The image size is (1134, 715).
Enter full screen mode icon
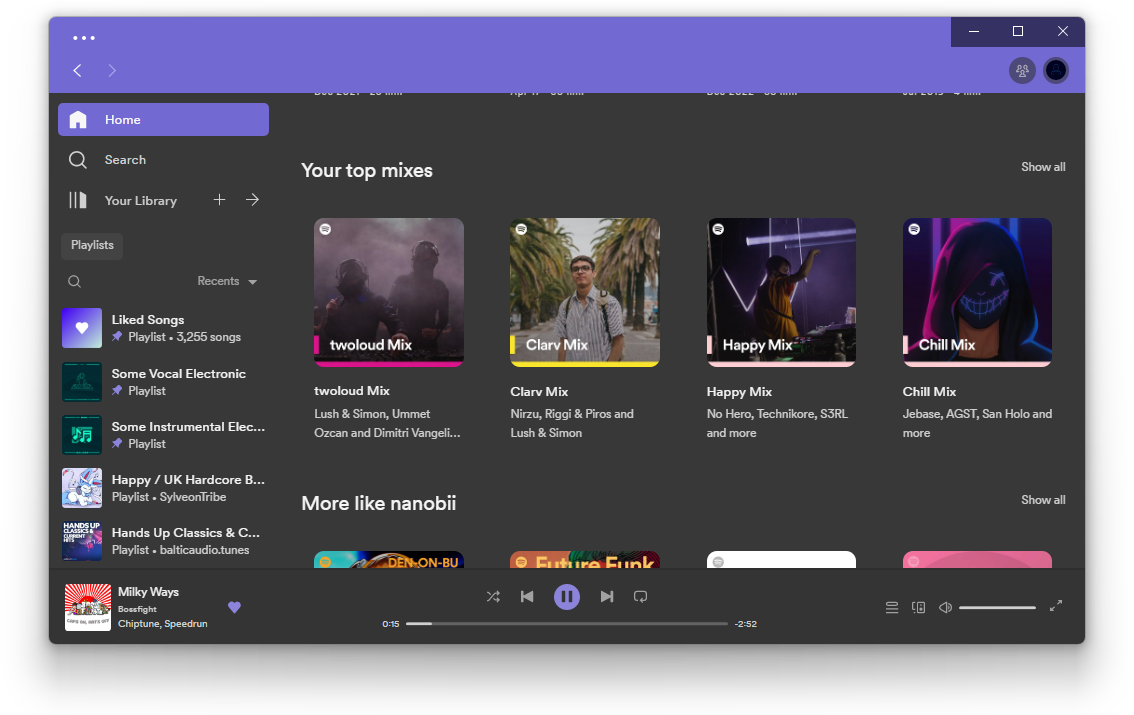pyautogui.click(x=1056, y=606)
